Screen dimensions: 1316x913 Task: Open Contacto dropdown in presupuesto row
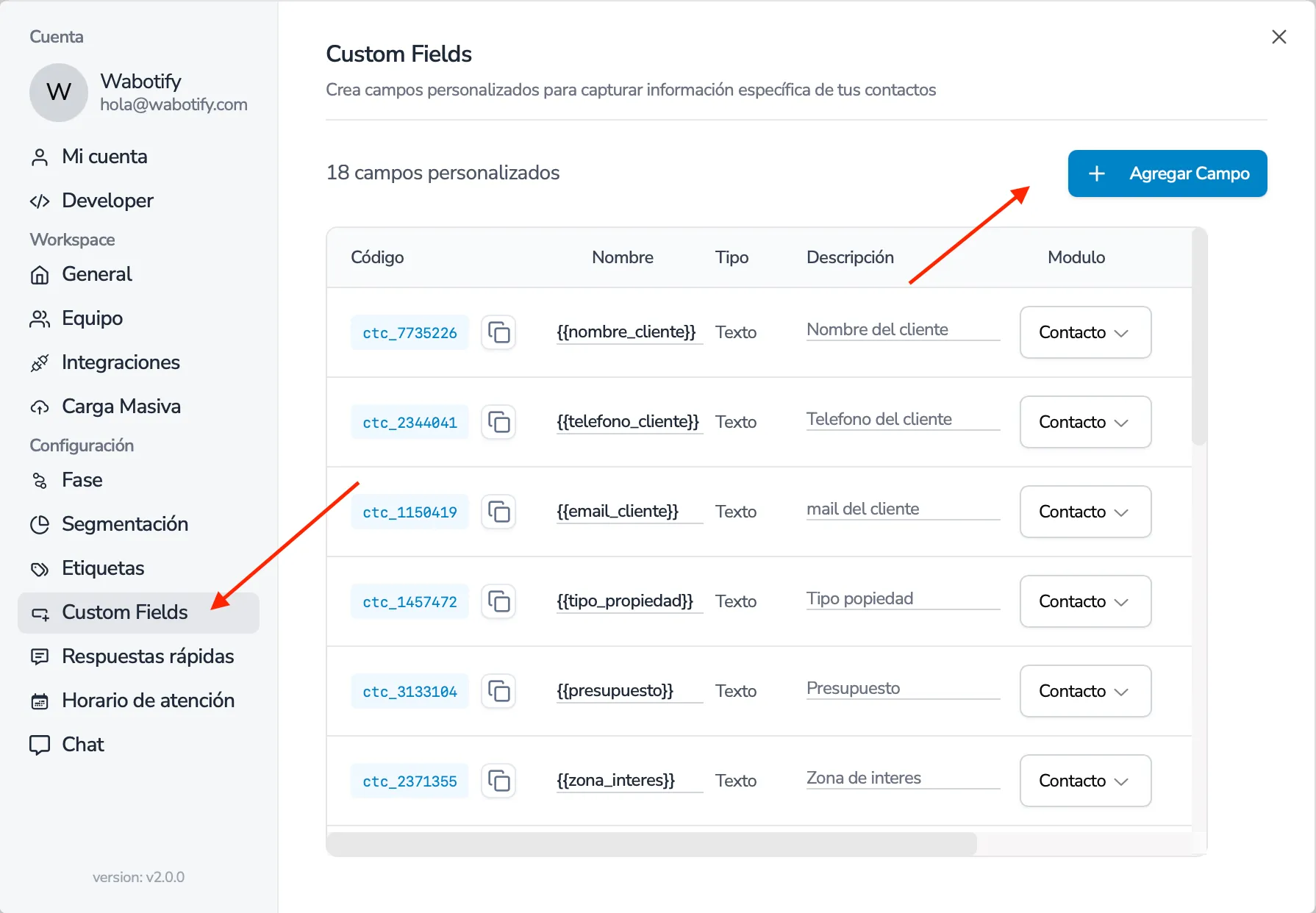tap(1084, 691)
